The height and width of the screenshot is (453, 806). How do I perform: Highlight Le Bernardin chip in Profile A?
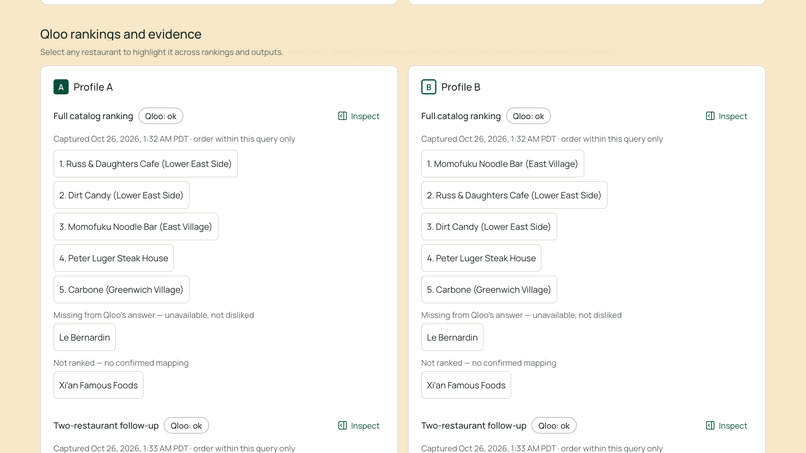pyautogui.click(x=84, y=337)
